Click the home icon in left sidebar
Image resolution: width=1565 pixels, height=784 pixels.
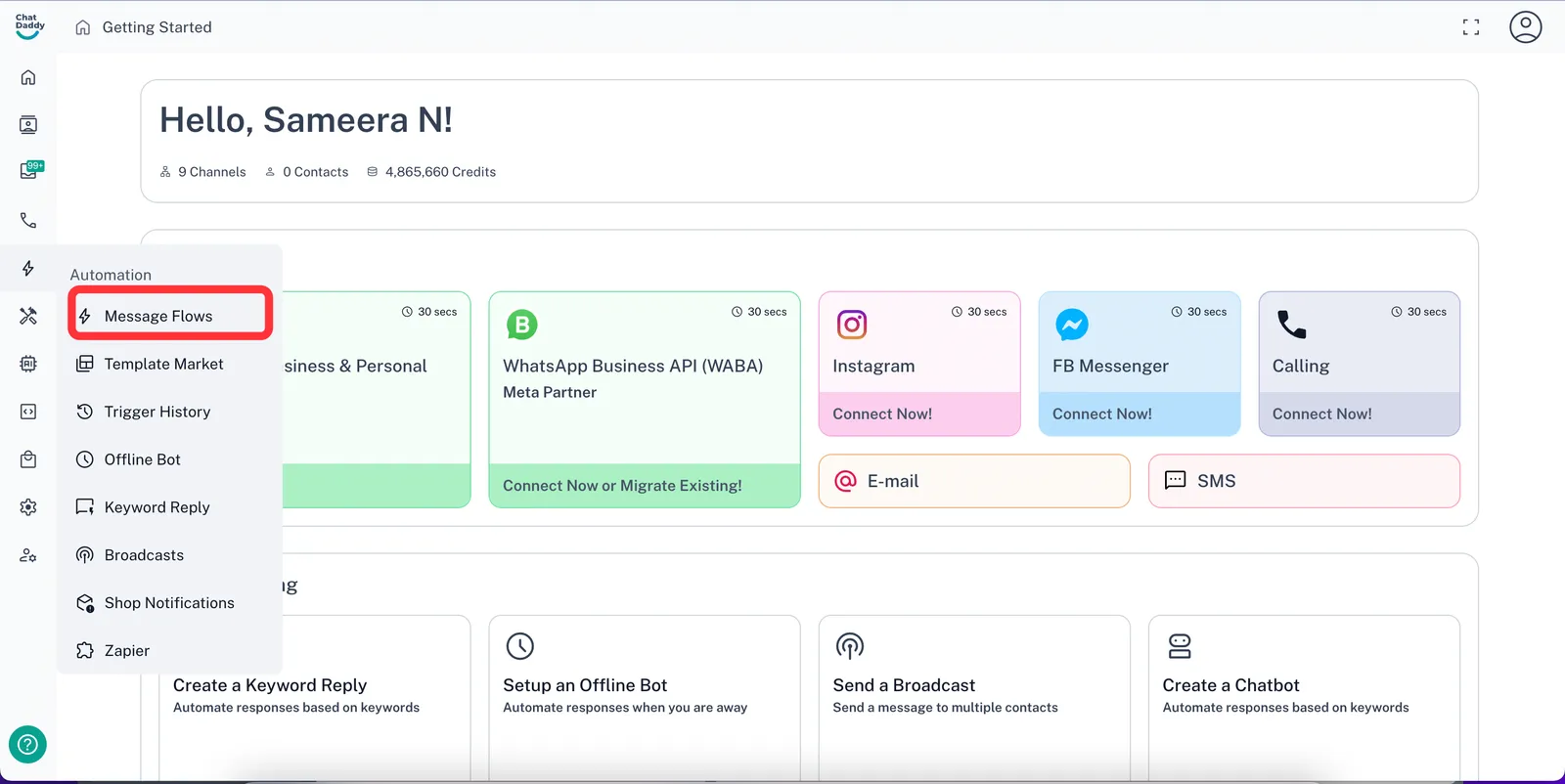(x=28, y=77)
